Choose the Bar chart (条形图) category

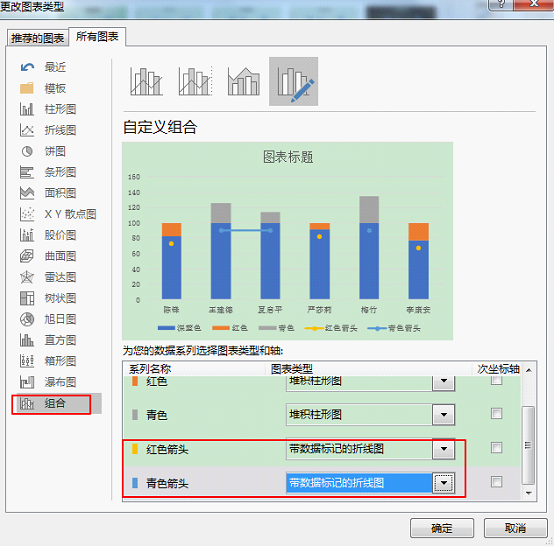pyautogui.click(x=48, y=172)
